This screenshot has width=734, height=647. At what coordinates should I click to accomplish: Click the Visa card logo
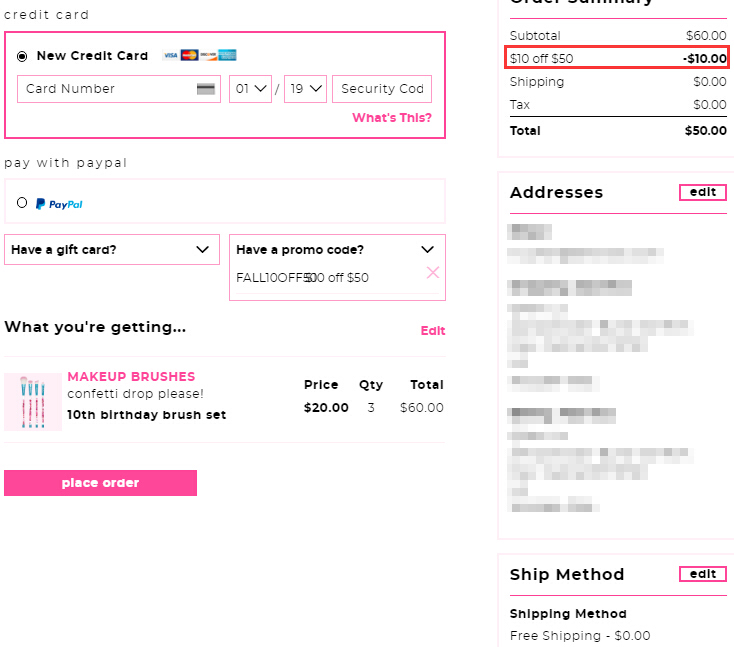coord(170,55)
